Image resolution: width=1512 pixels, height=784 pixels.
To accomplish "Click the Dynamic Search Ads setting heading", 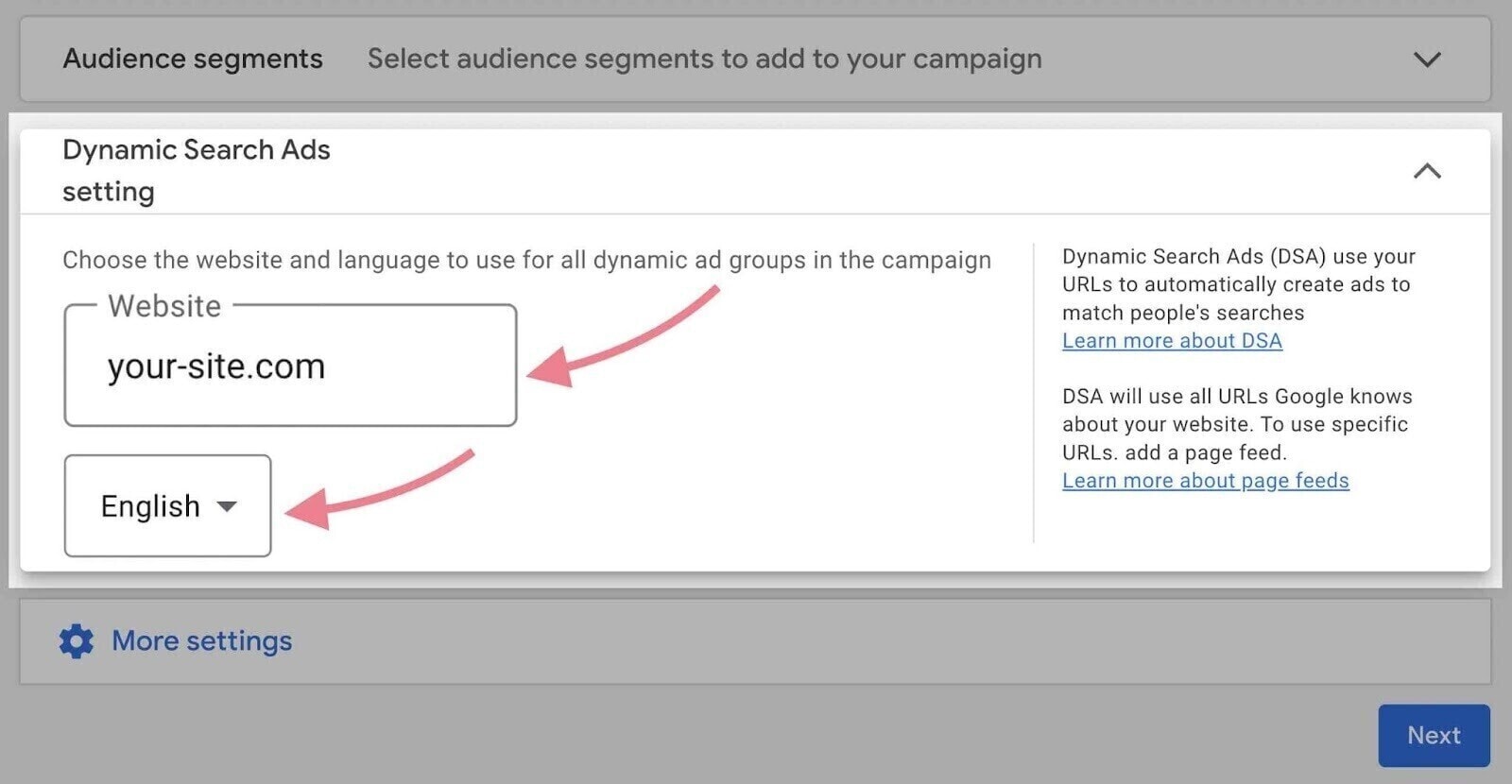I will pyautogui.click(x=196, y=170).
